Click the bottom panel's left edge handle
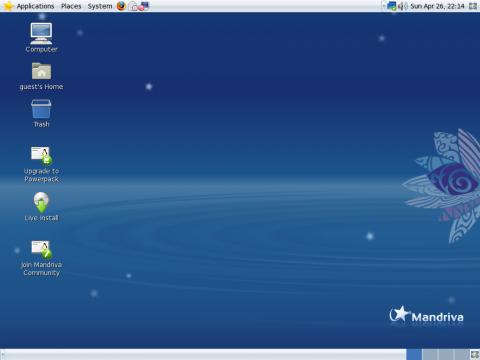The width and height of the screenshot is (480, 360). pos(3,355)
